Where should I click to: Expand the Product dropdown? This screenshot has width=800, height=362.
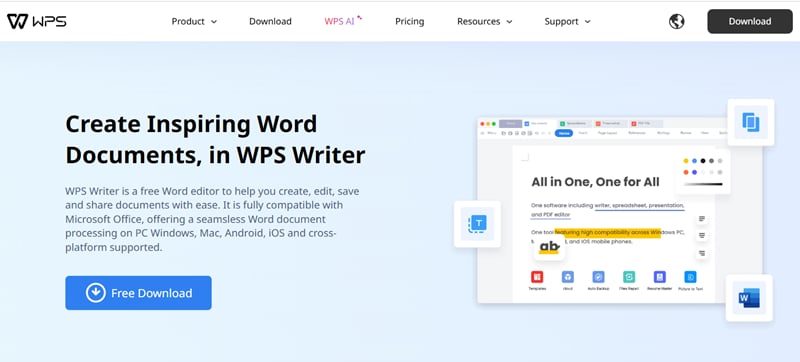[194, 21]
